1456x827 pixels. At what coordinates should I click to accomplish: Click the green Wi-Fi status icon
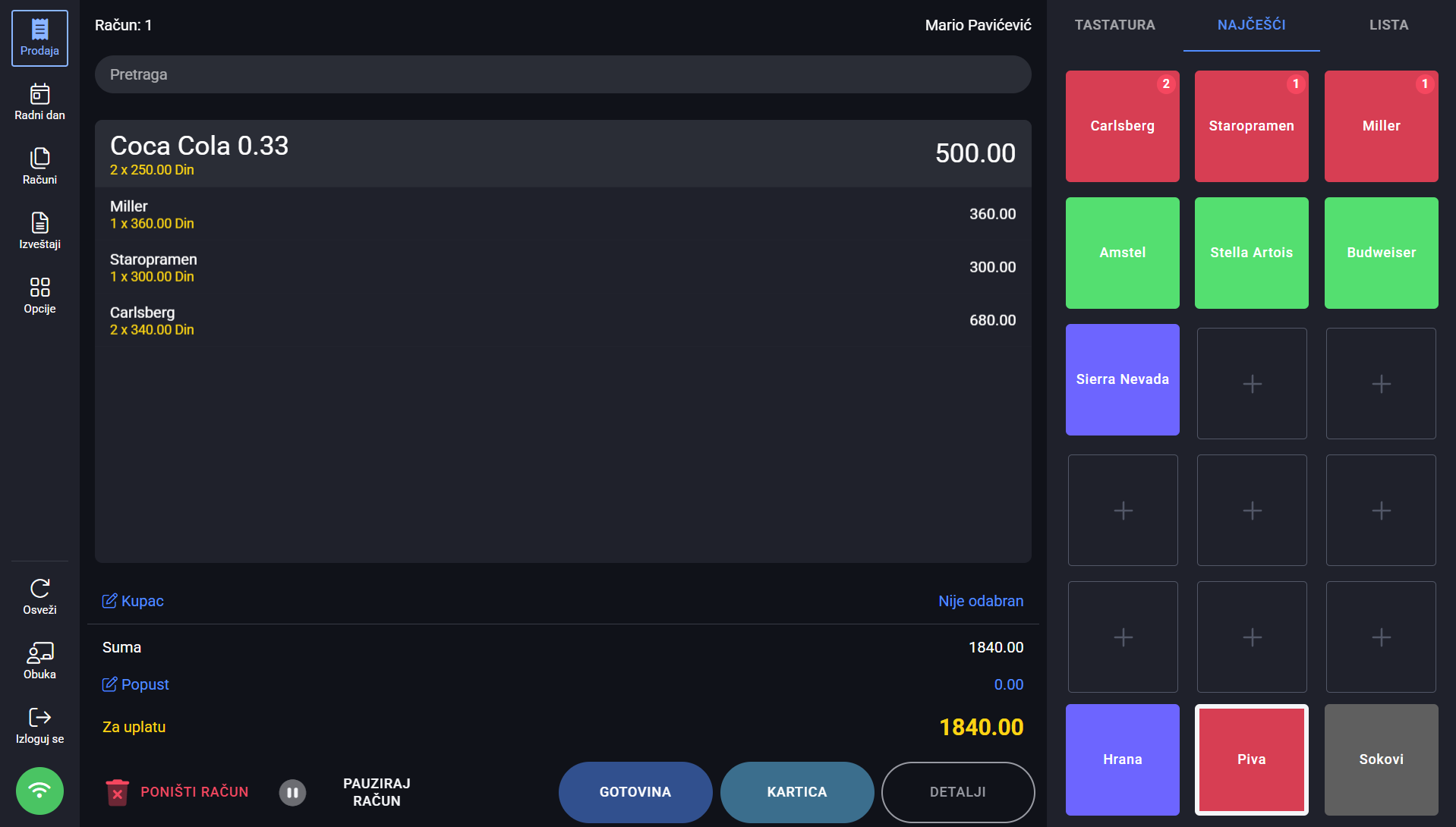coord(39,791)
